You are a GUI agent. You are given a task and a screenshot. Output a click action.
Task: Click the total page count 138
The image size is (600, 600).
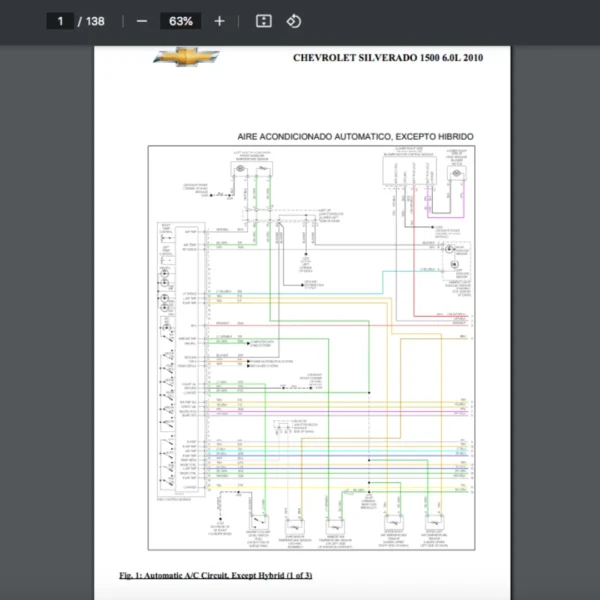tap(95, 21)
